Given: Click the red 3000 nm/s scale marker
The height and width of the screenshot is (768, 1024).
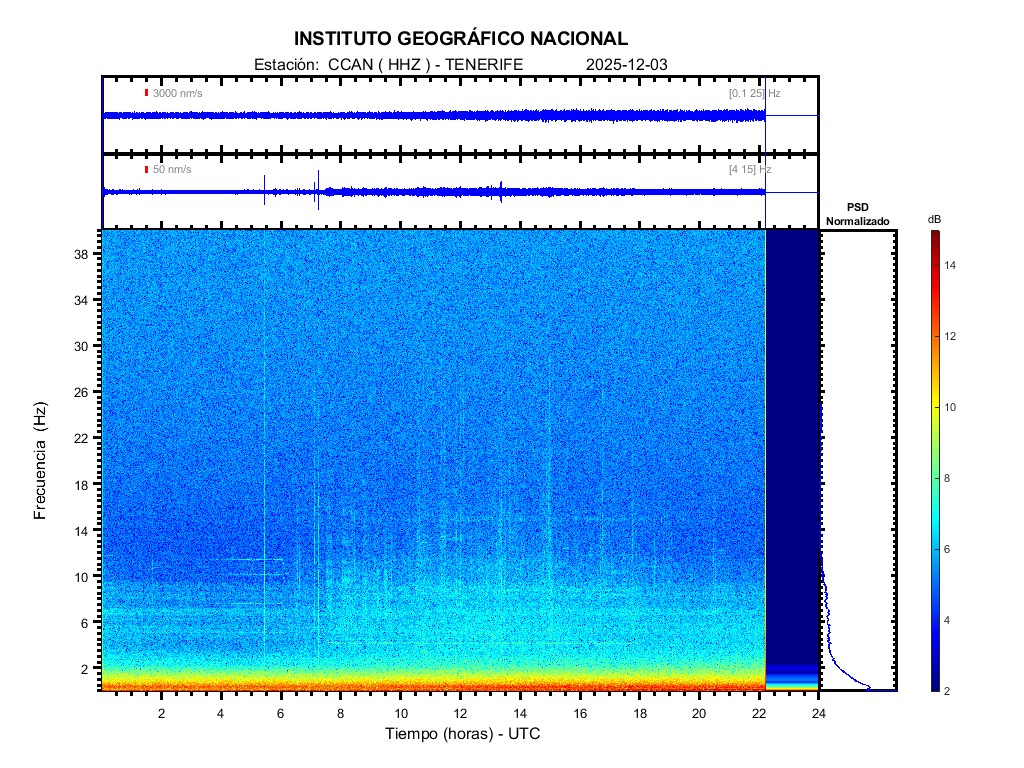Looking at the screenshot, I should (x=146, y=93).
